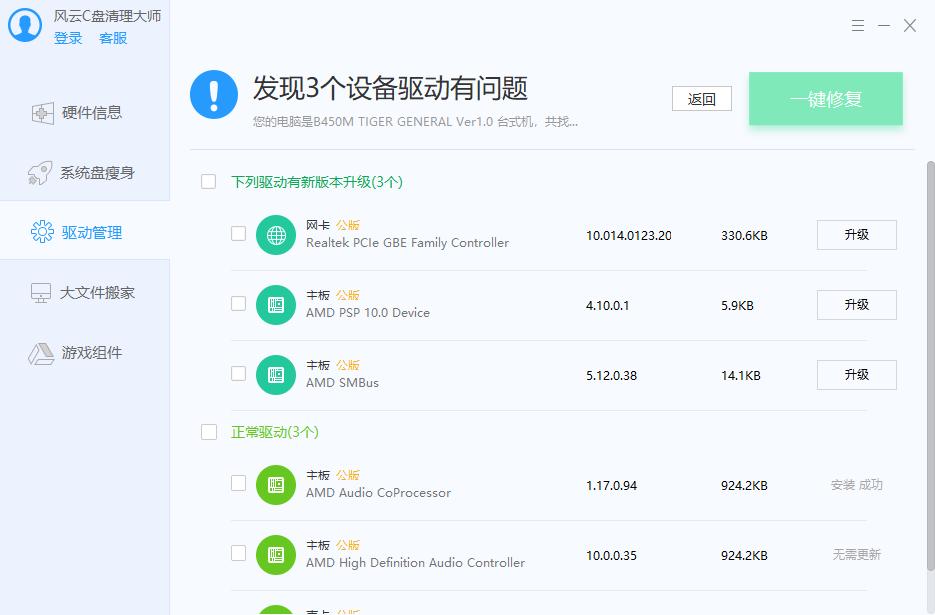Click the 登录 login link
935x615 pixels.
tap(68, 38)
